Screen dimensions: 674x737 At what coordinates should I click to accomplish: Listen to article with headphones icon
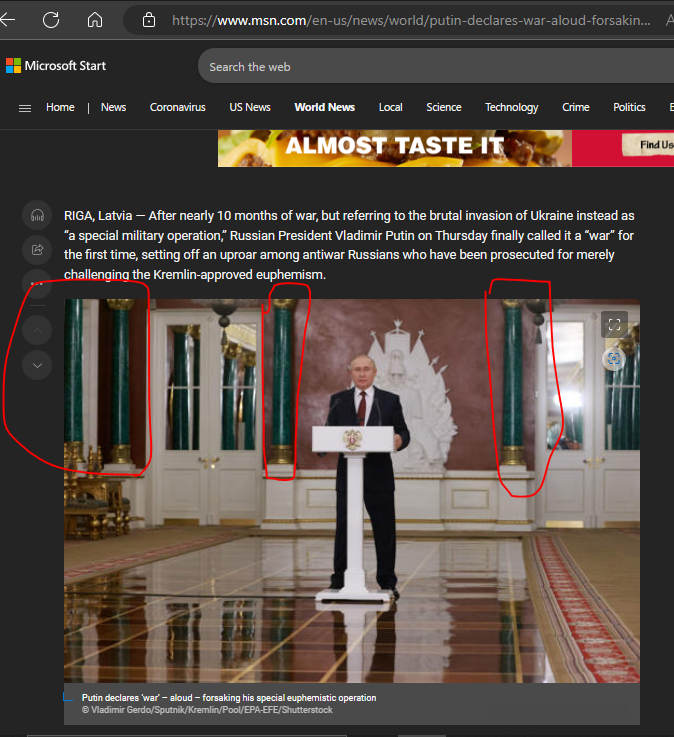(37, 215)
